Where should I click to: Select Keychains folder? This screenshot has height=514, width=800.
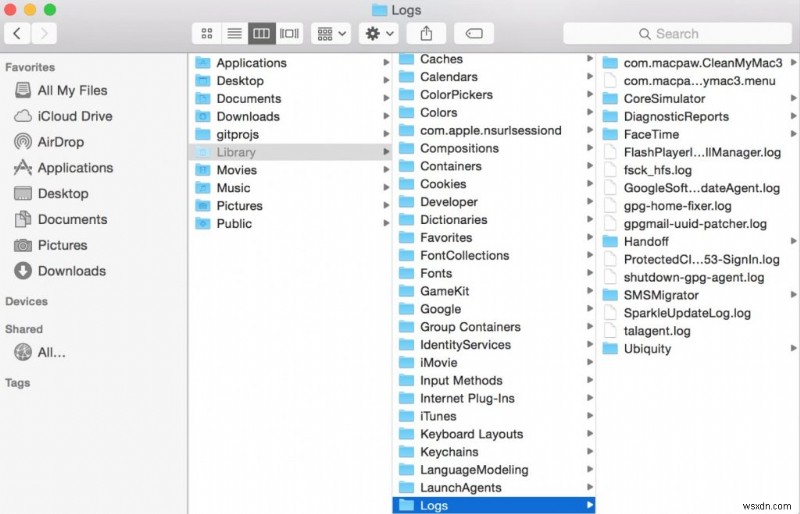[494, 452]
